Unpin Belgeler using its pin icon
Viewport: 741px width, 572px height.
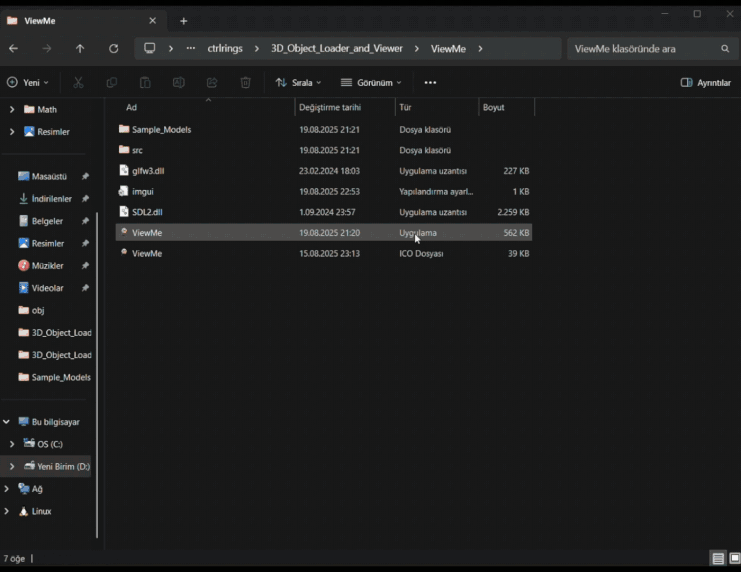point(85,221)
